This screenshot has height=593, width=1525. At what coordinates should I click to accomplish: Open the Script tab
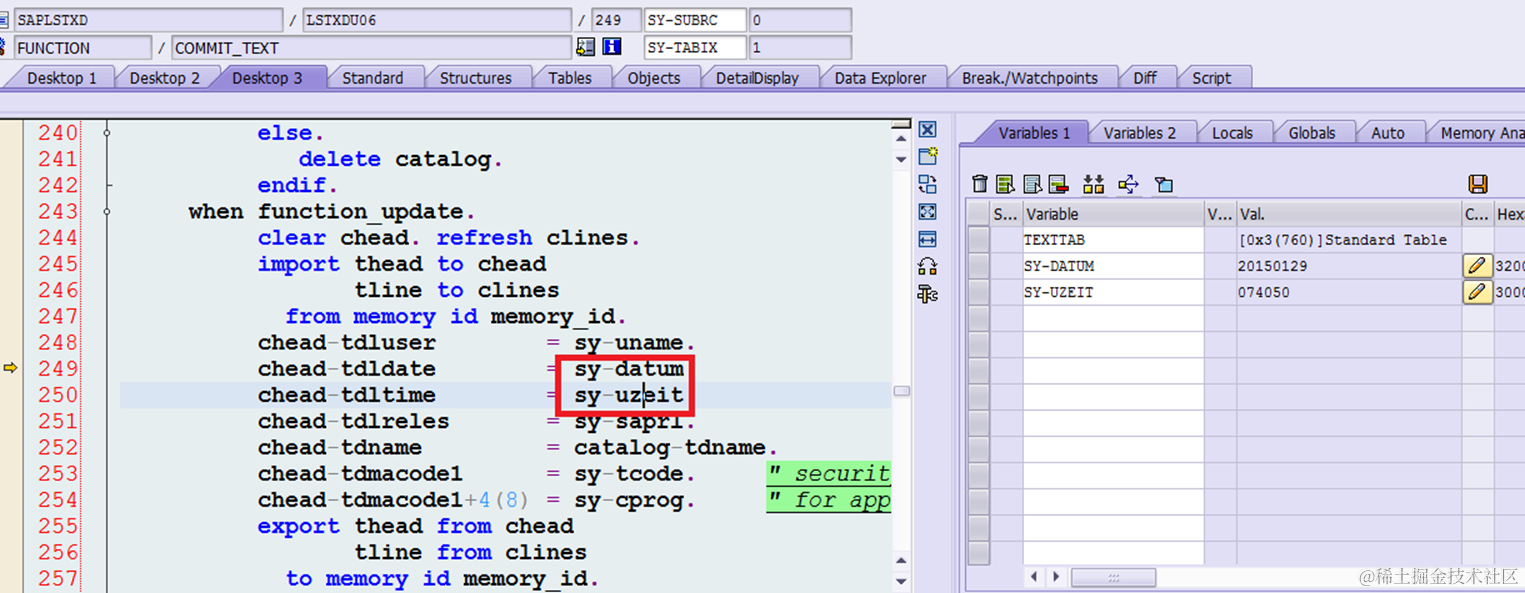1212,78
